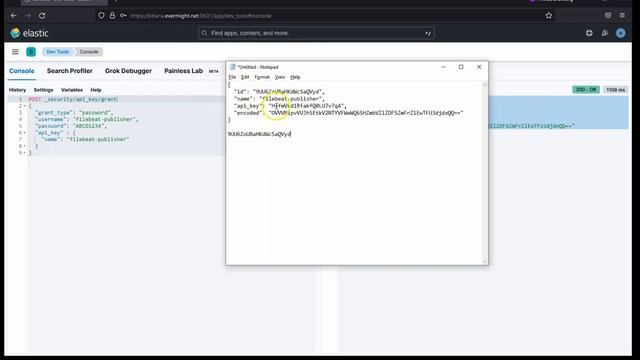The width and height of the screenshot is (640, 360).
Task: Click the 200 - OK status badge
Action: (x=586, y=90)
